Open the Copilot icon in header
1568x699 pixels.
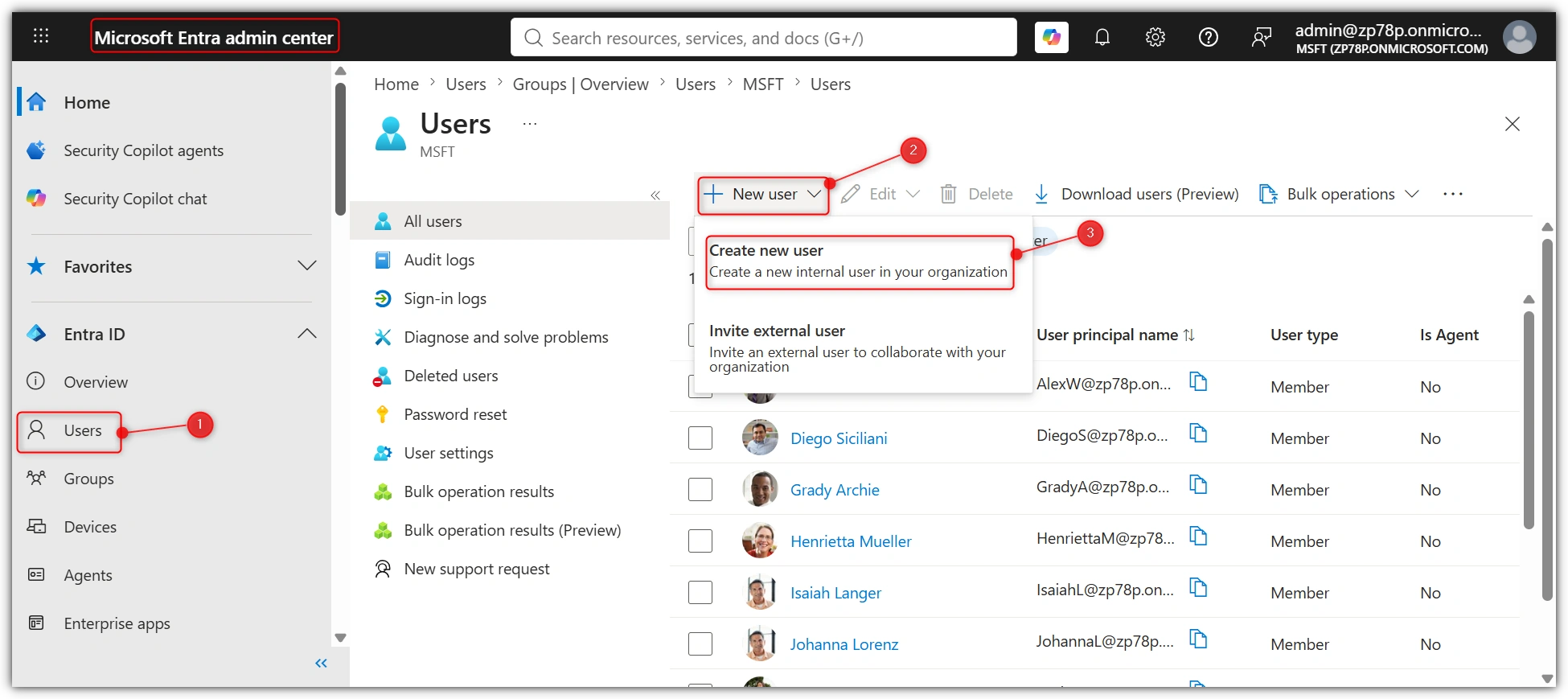(1052, 37)
